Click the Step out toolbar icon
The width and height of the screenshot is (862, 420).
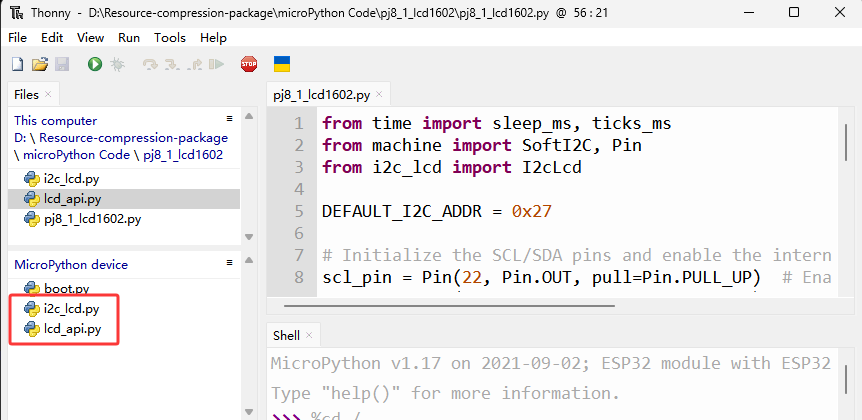194,64
